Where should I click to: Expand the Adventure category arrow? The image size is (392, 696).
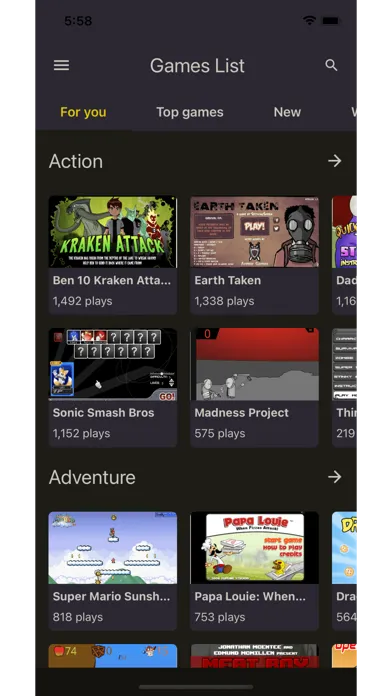coord(334,477)
